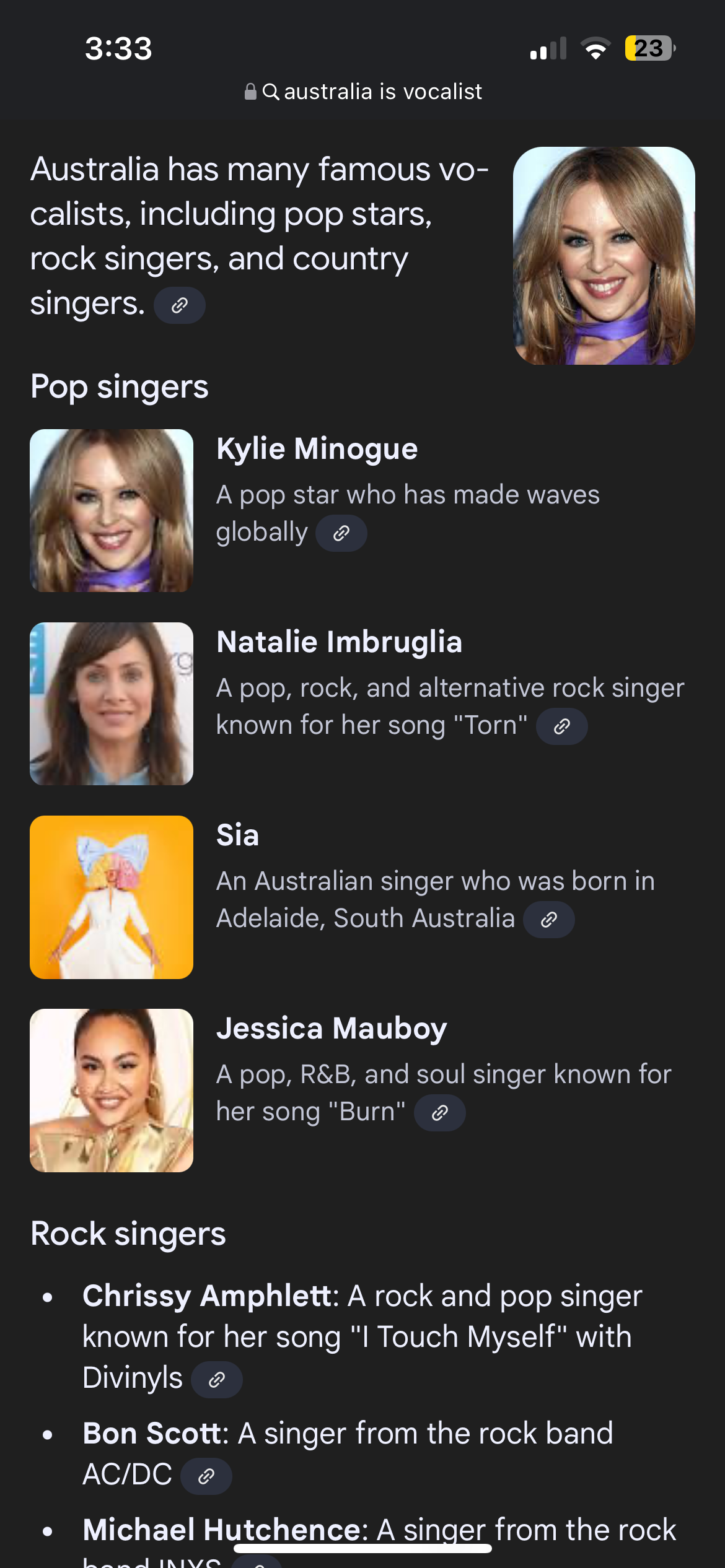Open Jessica Mauboy's thumbnail photo
The width and height of the screenshot is (725, 1568).
112,1090
